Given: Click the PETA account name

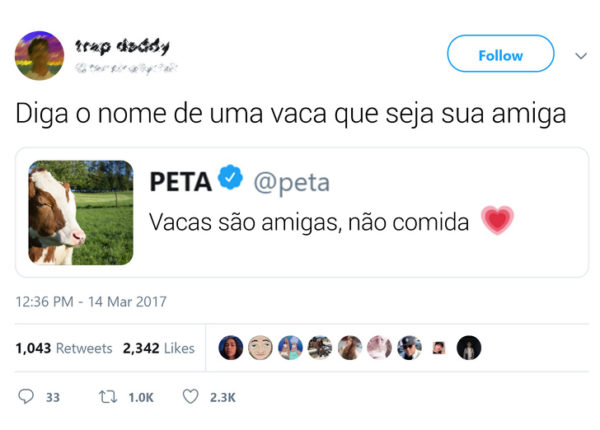Looking at the screenshot, I should click(180, 182).
